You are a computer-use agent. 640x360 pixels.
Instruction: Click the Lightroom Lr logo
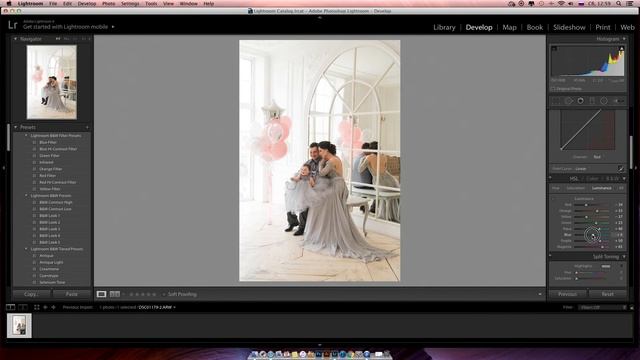click(x=13, y=25)
